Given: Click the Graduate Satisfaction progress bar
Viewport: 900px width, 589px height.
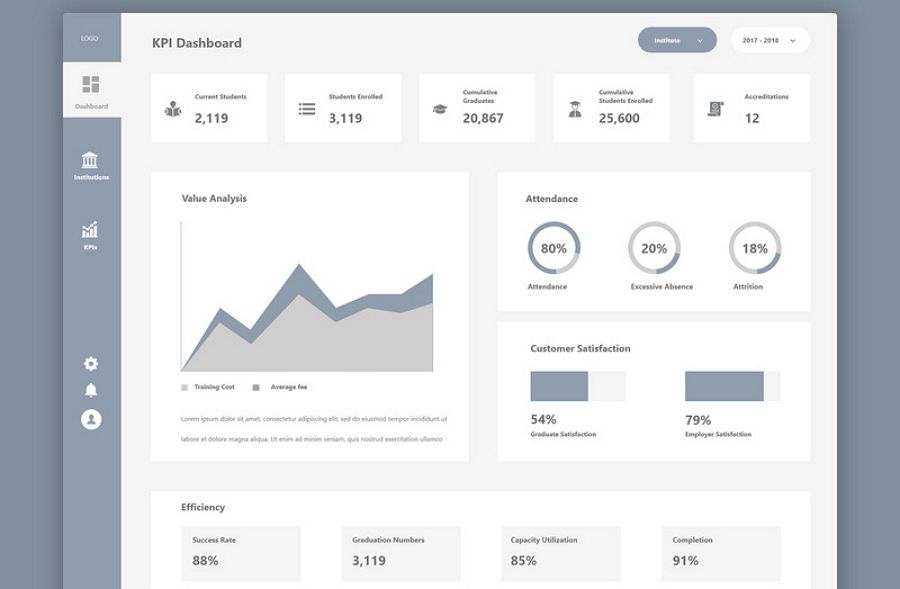Looking at the screenshot, I should pos(577,386).
